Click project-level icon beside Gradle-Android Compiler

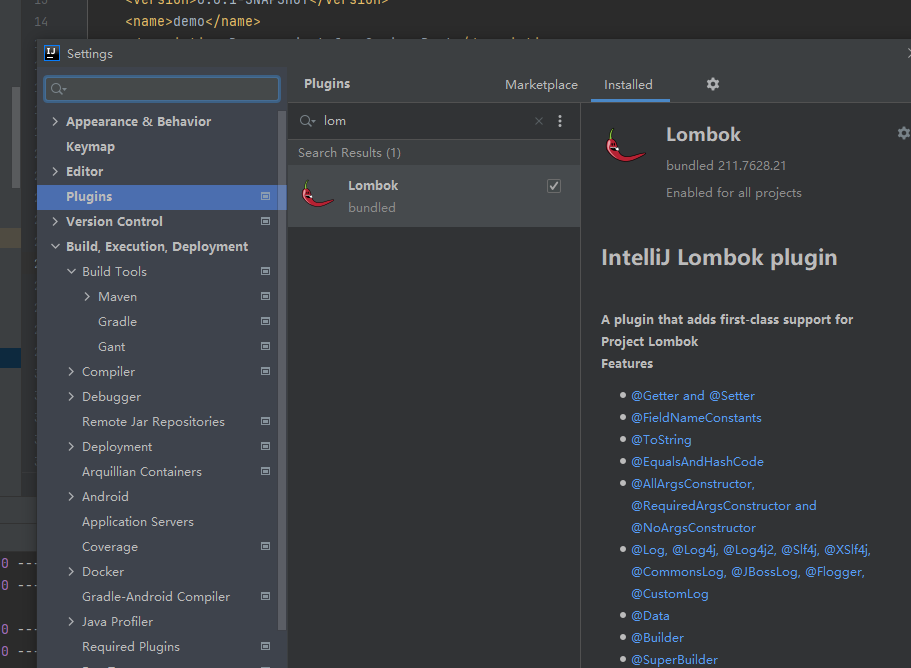pyautogui.click(x=266, y=596)
